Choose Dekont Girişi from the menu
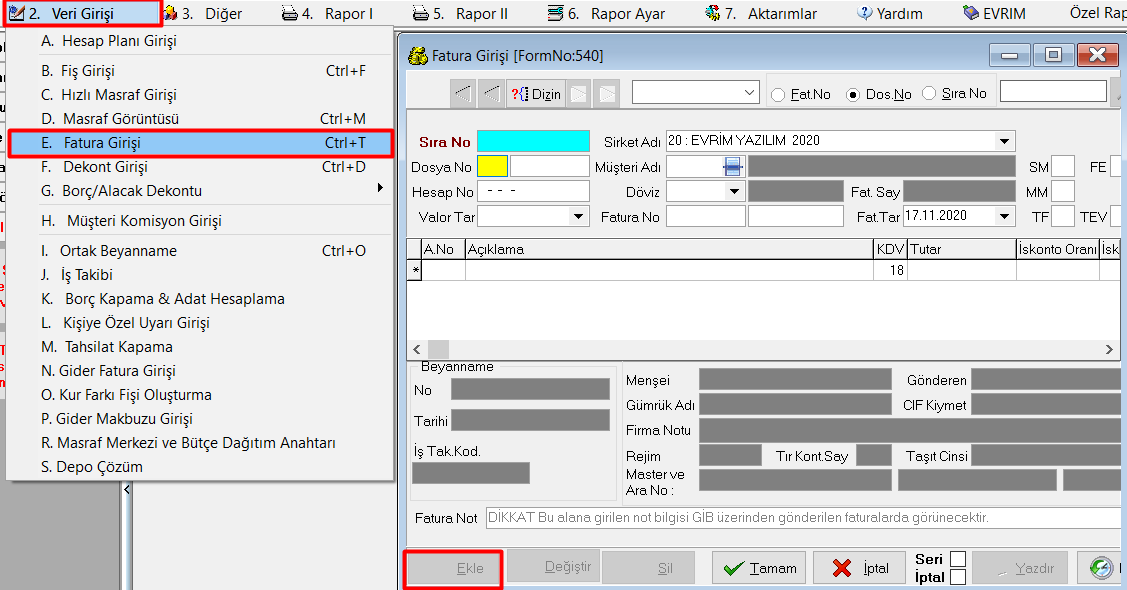 [x=201, y=167]
